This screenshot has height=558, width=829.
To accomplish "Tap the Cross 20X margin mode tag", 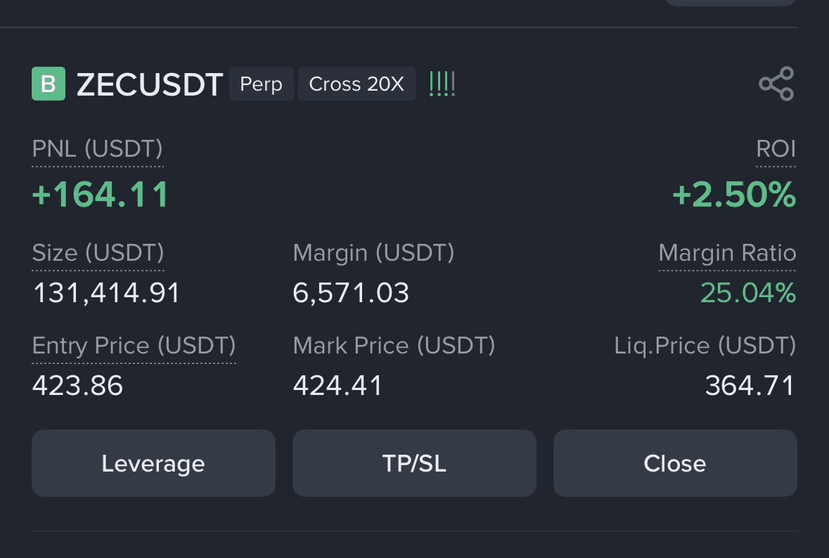I will (356, 84).
